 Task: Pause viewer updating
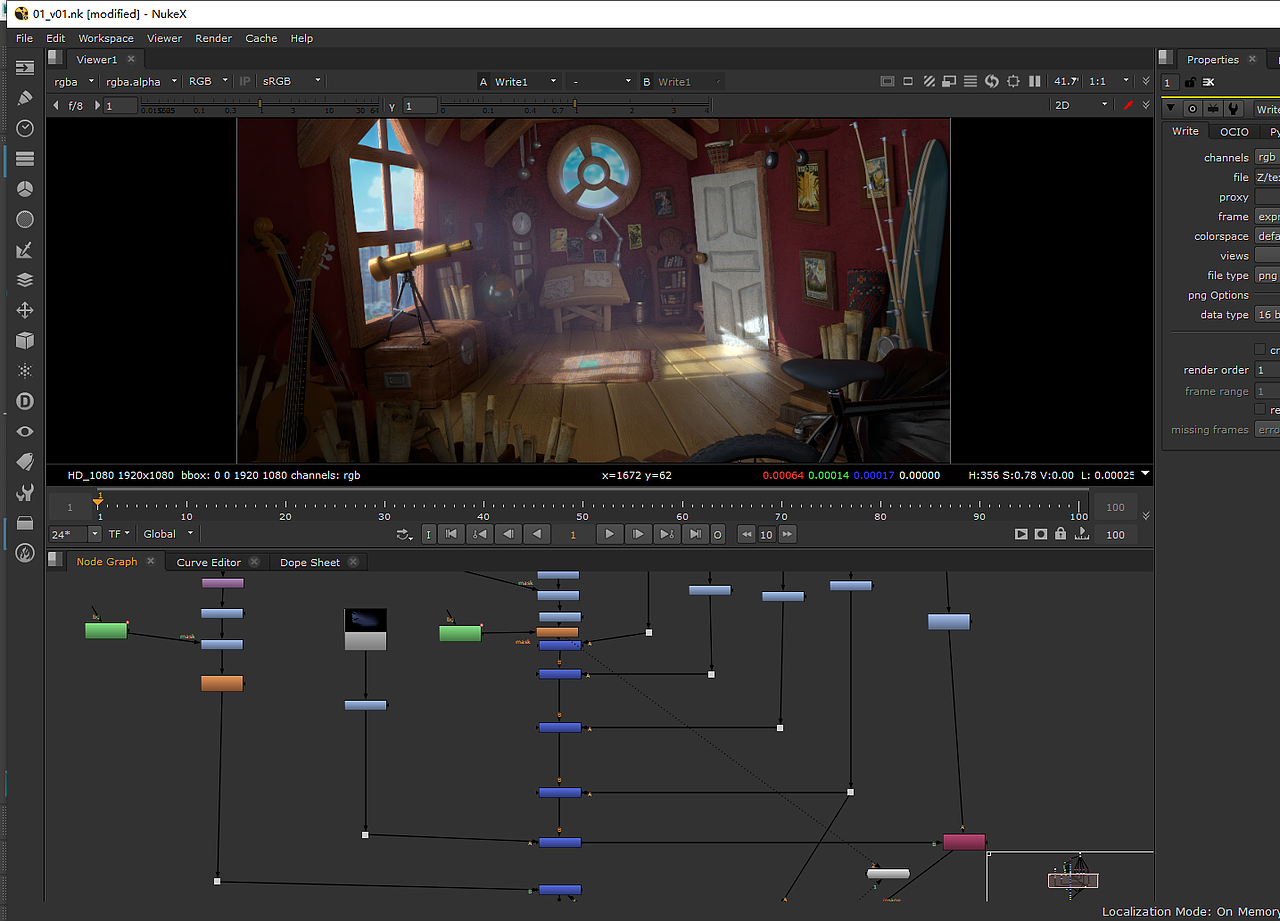[x=1035, y=81]
